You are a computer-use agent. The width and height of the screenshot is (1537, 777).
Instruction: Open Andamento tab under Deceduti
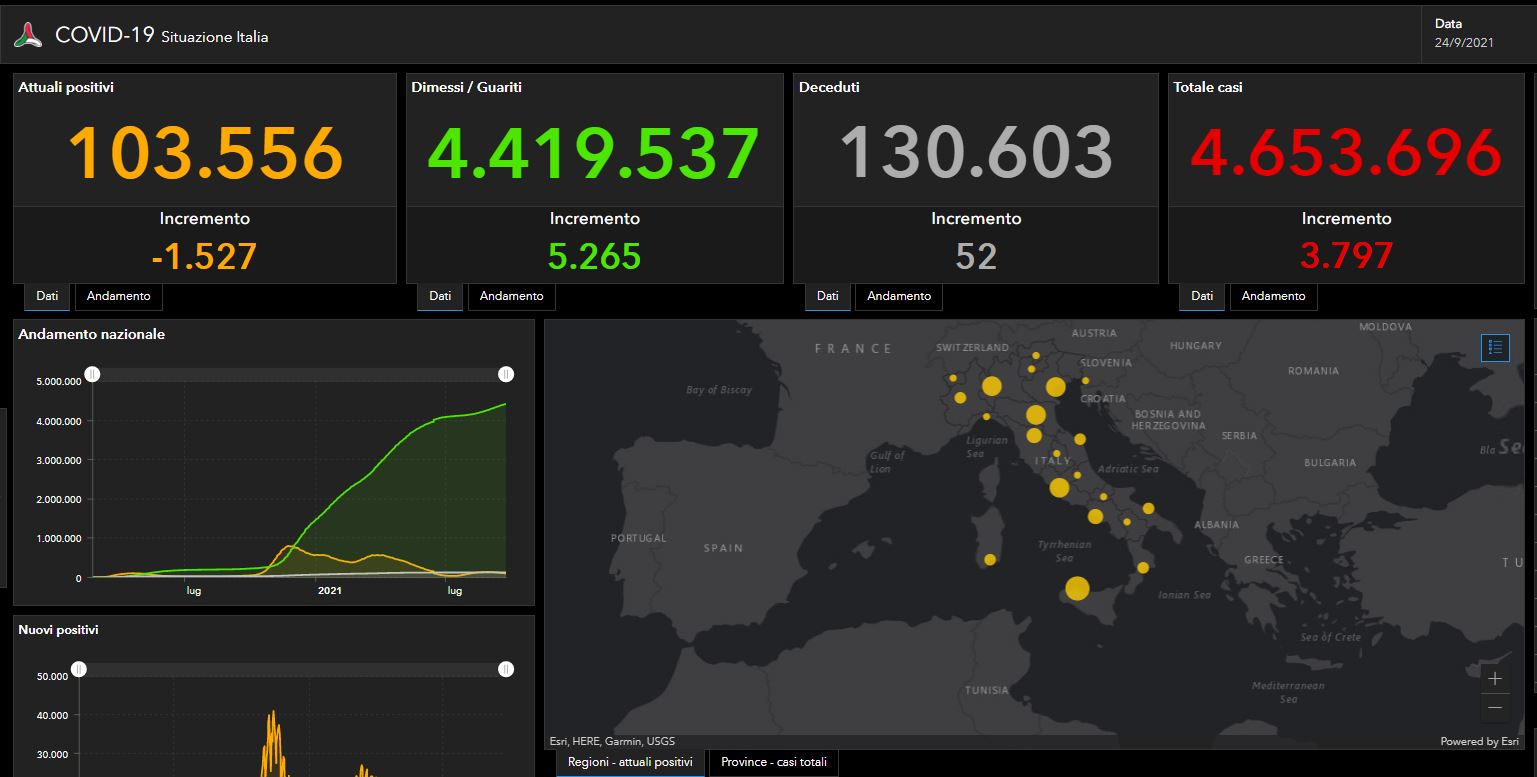[899, 296]
